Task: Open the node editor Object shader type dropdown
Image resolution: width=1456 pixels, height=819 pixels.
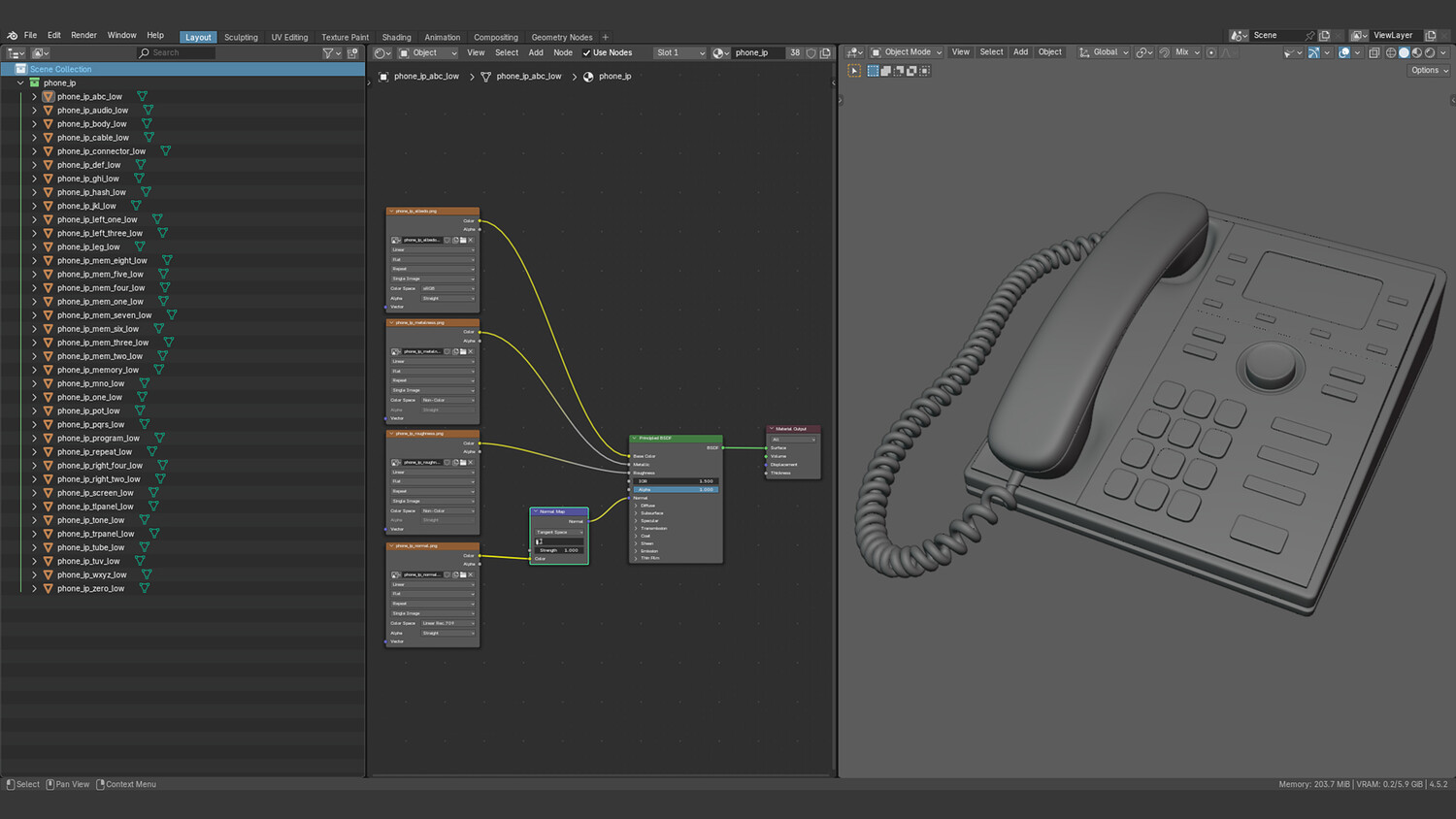Action: pyautogui.click(x=427, y=53)
